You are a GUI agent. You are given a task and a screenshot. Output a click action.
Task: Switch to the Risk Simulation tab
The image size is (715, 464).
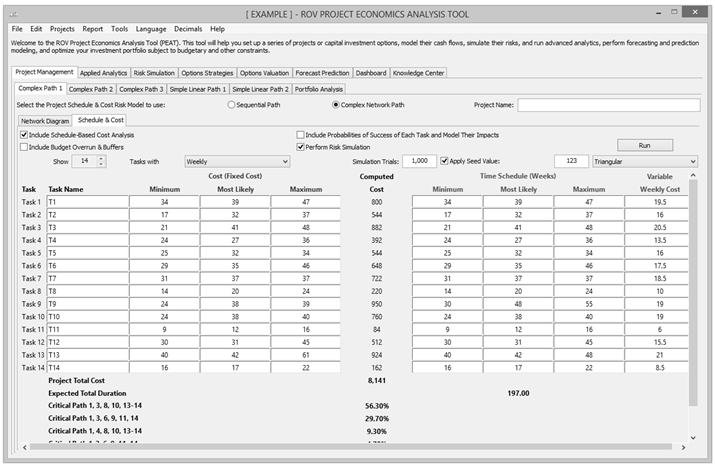coord(154,73)
